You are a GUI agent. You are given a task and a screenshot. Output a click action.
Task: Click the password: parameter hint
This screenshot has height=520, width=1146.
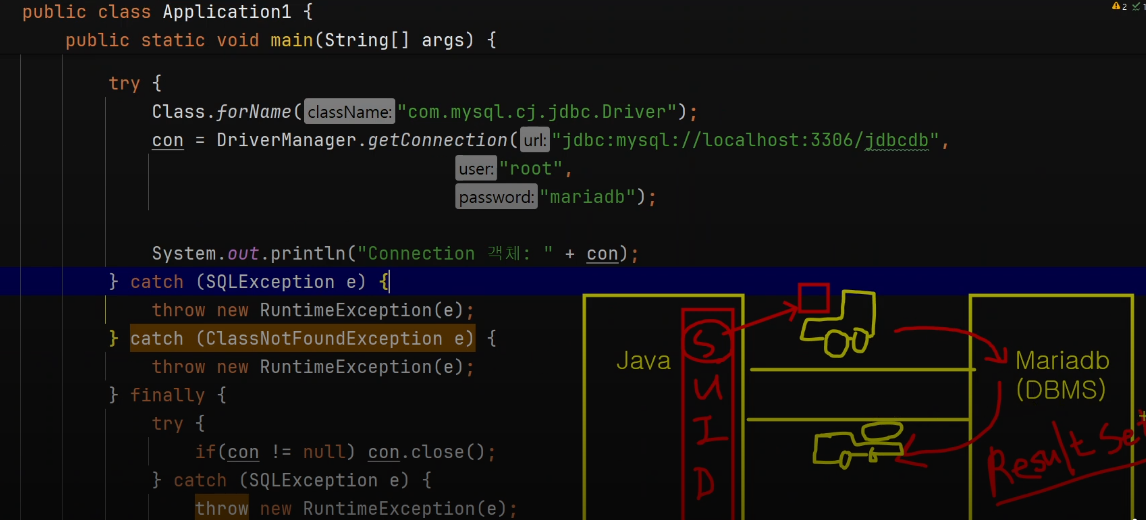497,197
